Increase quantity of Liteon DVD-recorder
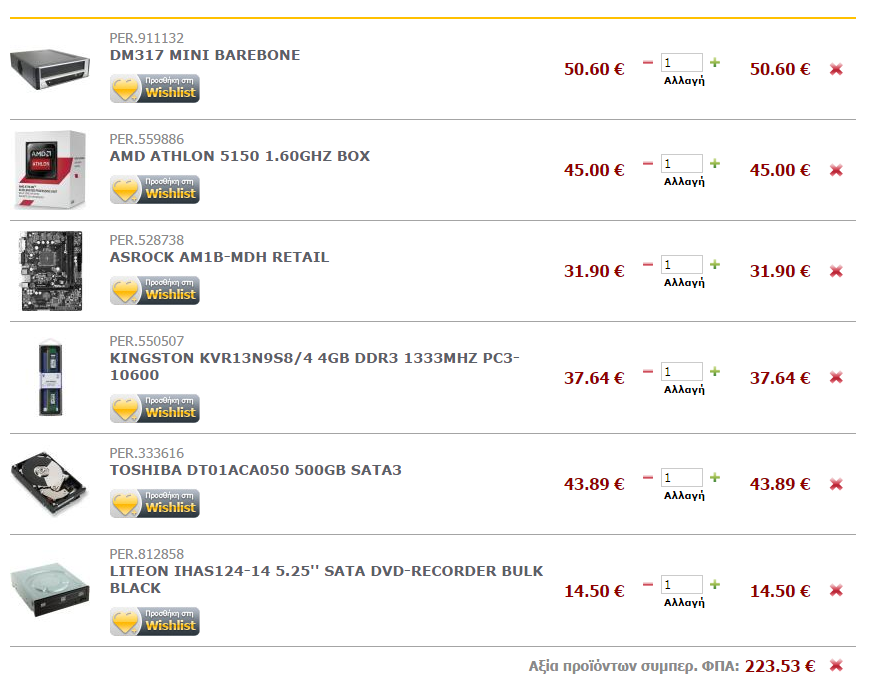 click(x=715, y=584)
